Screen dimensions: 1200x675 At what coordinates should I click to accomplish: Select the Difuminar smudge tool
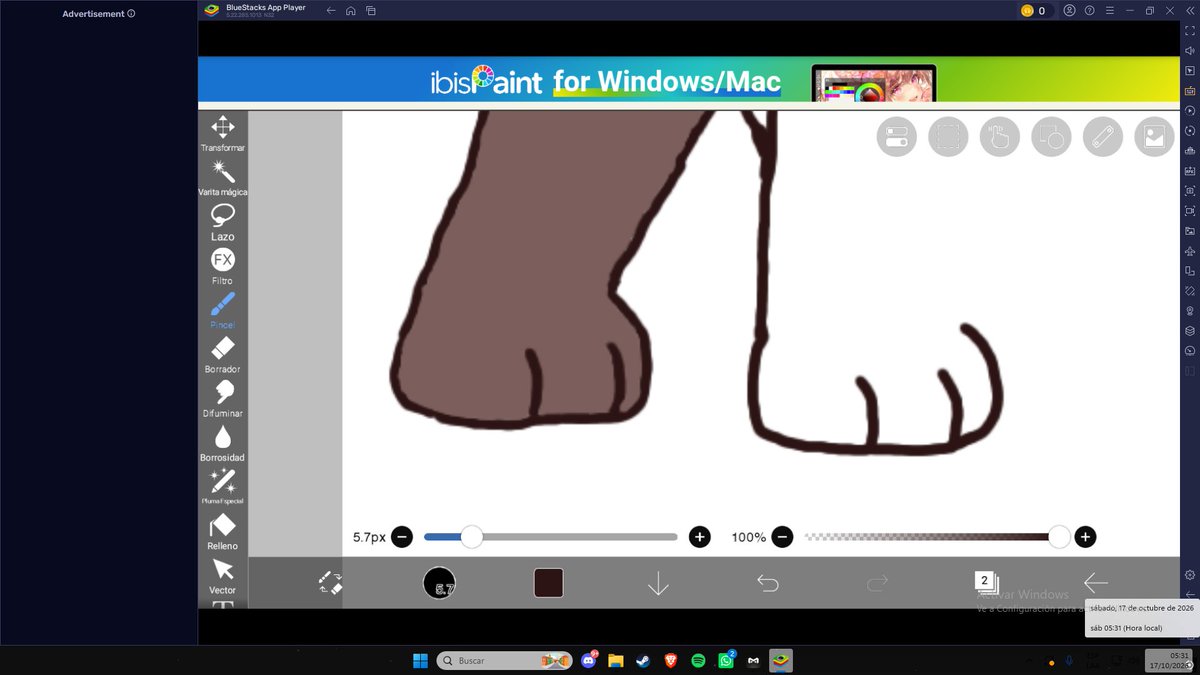coord(222,398)
